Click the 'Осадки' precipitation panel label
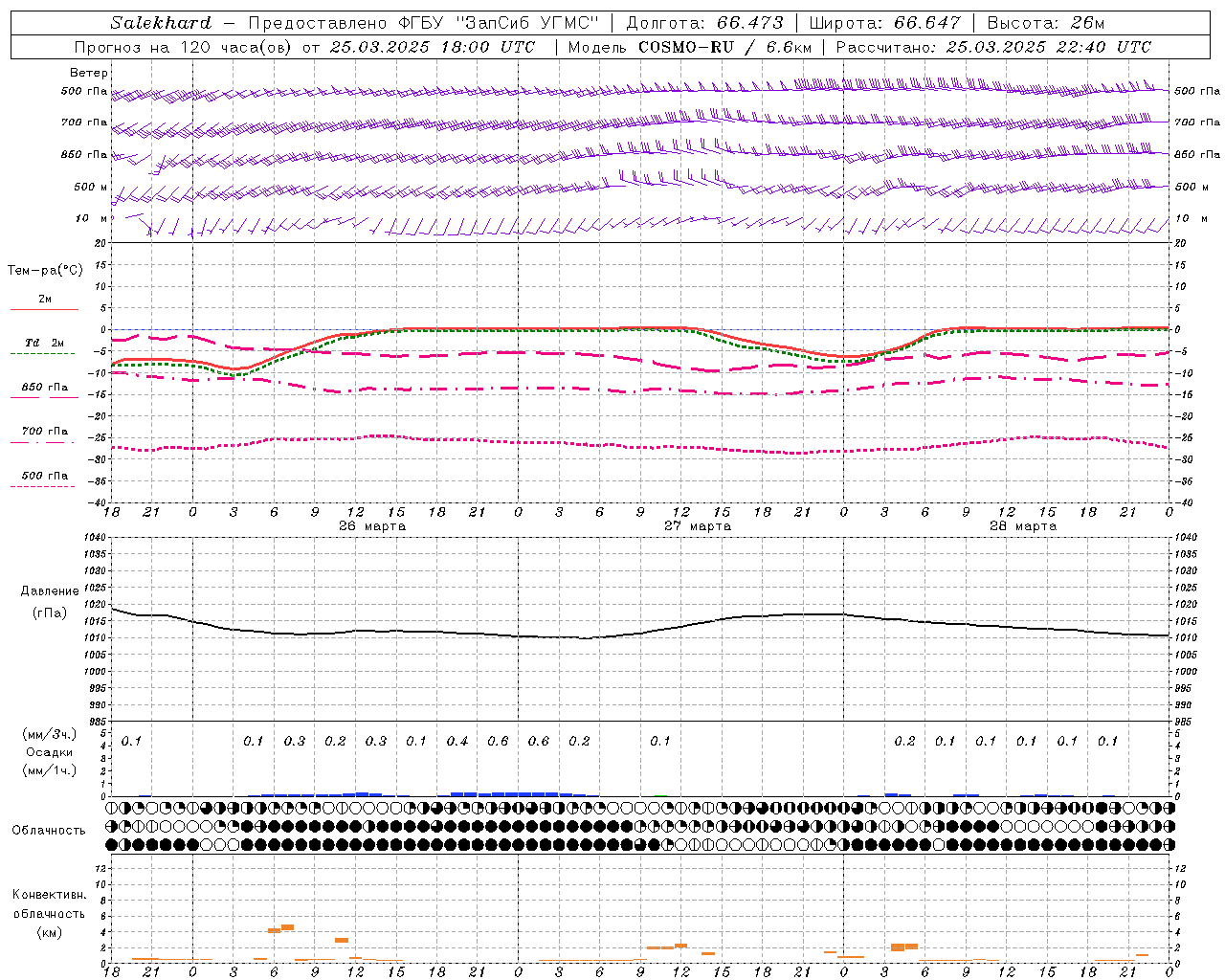Image resolution: width=1225 pixels, height=980 pixels. (x=50, y=752)
